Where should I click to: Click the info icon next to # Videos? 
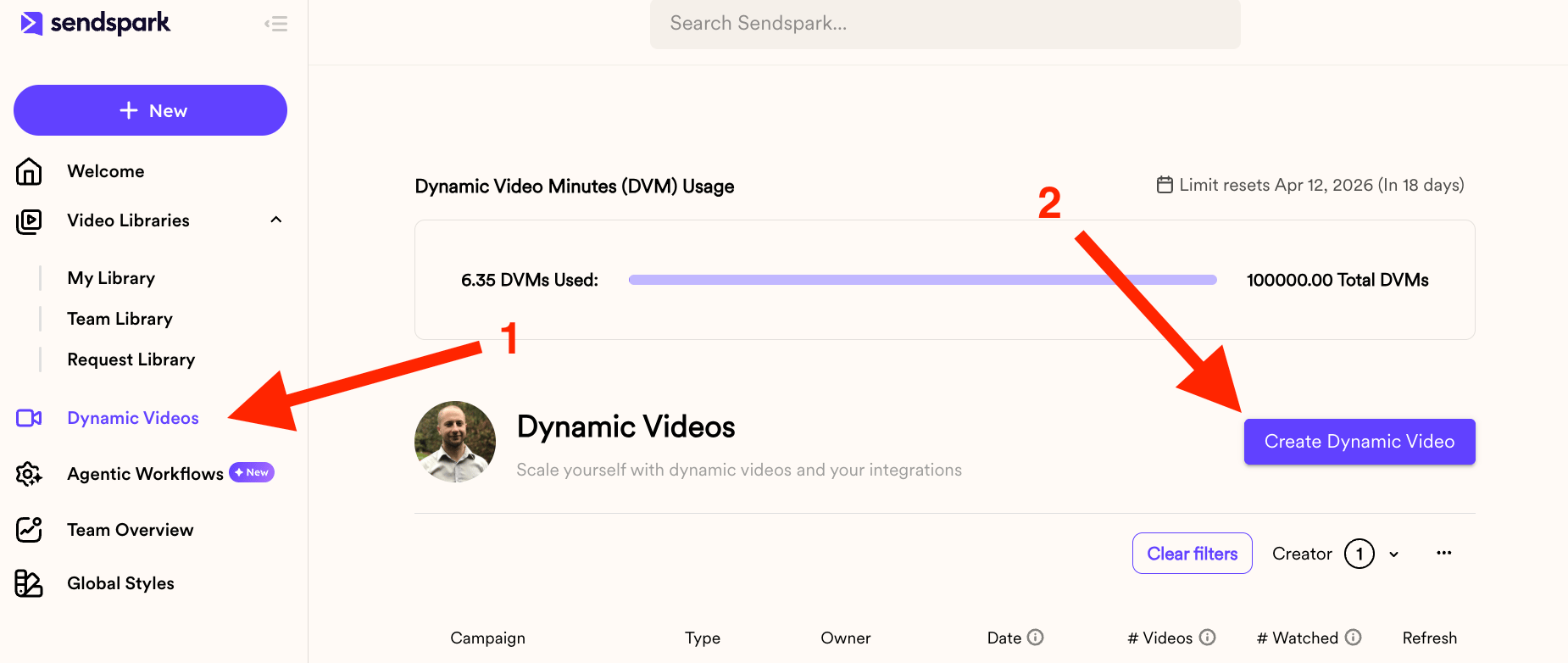point(1208,637)
